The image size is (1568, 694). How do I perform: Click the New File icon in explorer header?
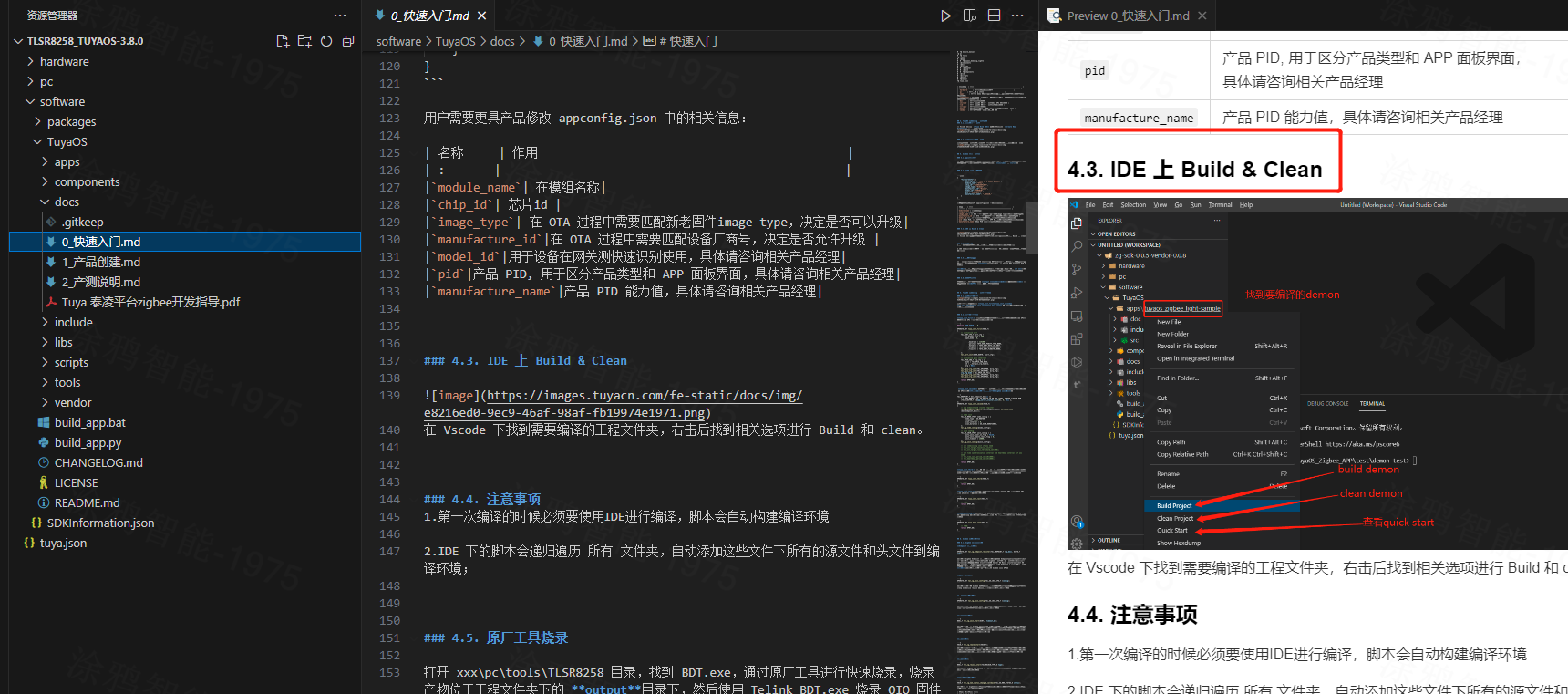coord(283,41)
